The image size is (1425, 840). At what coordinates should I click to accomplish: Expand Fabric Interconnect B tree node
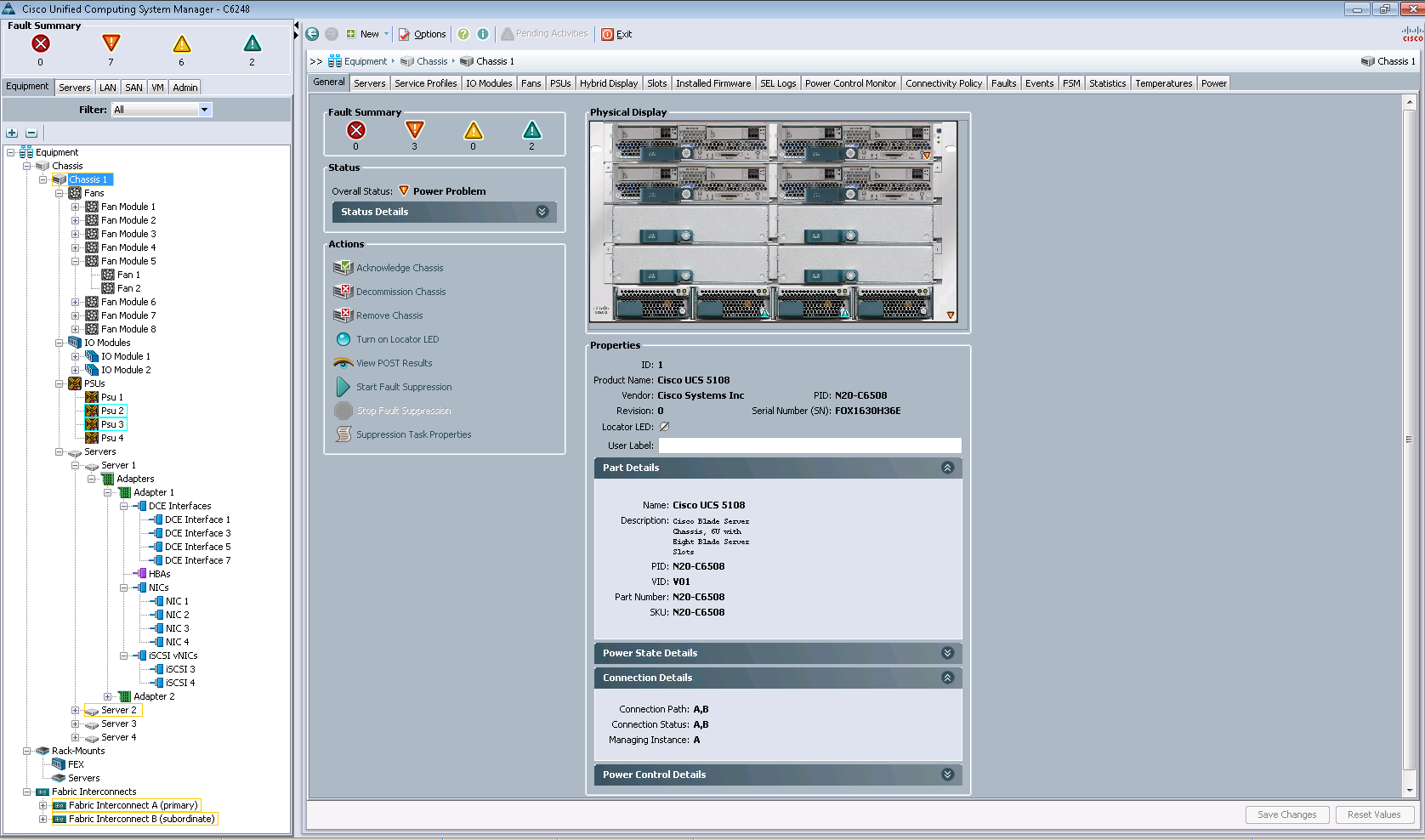(x=43, y=819)
